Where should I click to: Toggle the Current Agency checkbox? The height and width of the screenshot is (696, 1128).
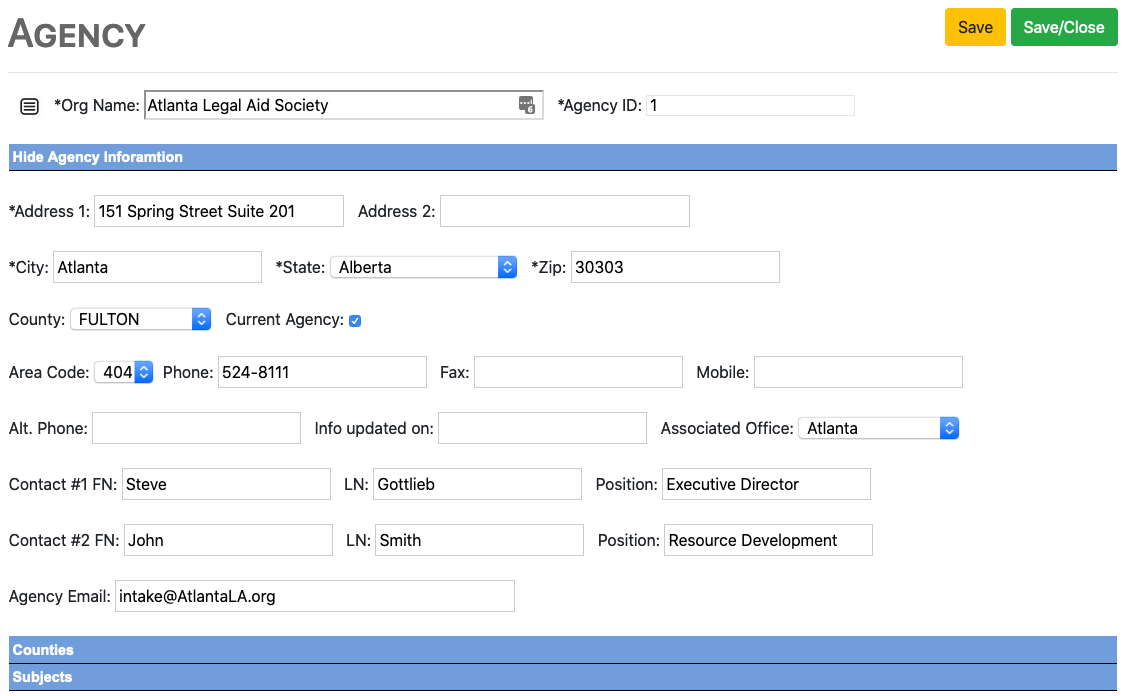point(355,321)
